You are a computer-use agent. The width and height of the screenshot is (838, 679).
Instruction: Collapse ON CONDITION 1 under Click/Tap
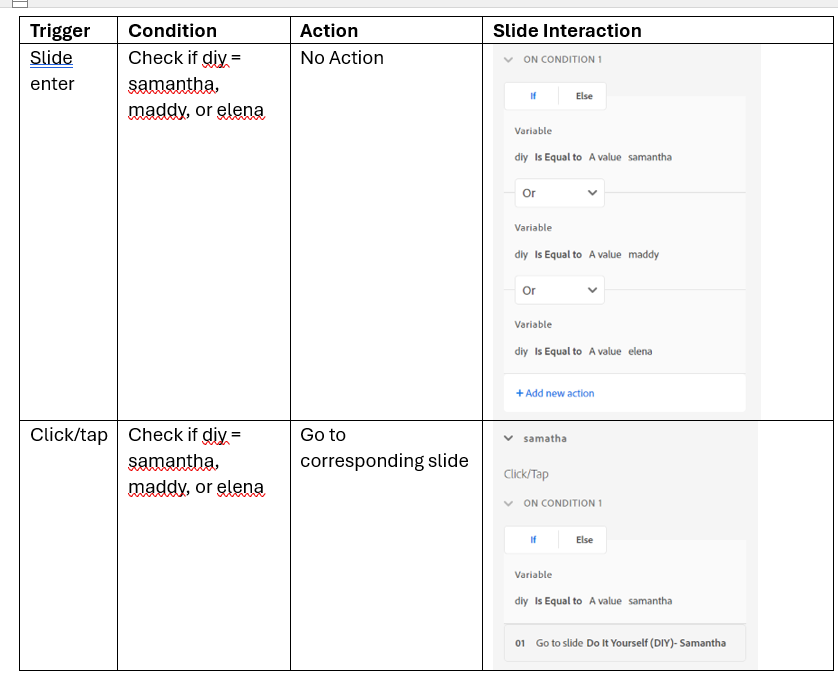pos(509,504)
